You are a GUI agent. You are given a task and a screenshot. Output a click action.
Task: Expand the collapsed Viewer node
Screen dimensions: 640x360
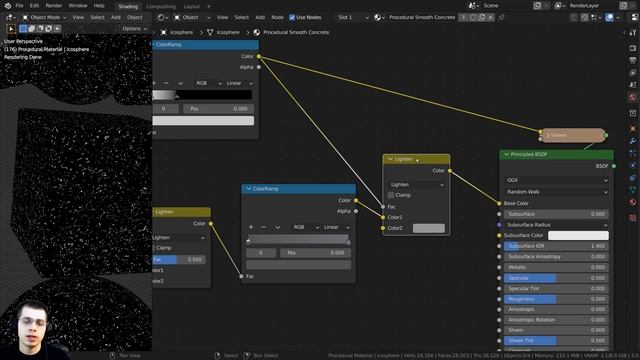[x=548, y=136]
